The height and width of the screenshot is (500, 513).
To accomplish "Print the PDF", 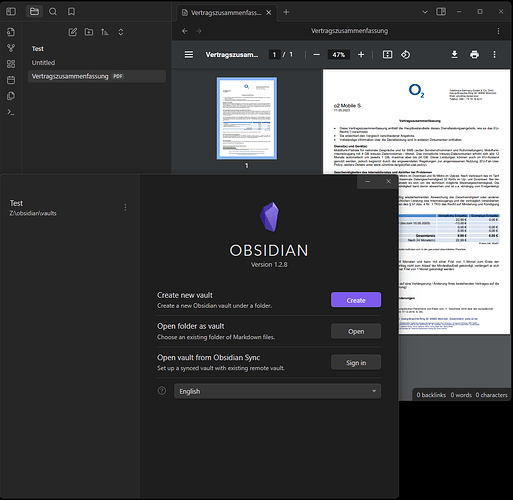I will coord(474,55).
